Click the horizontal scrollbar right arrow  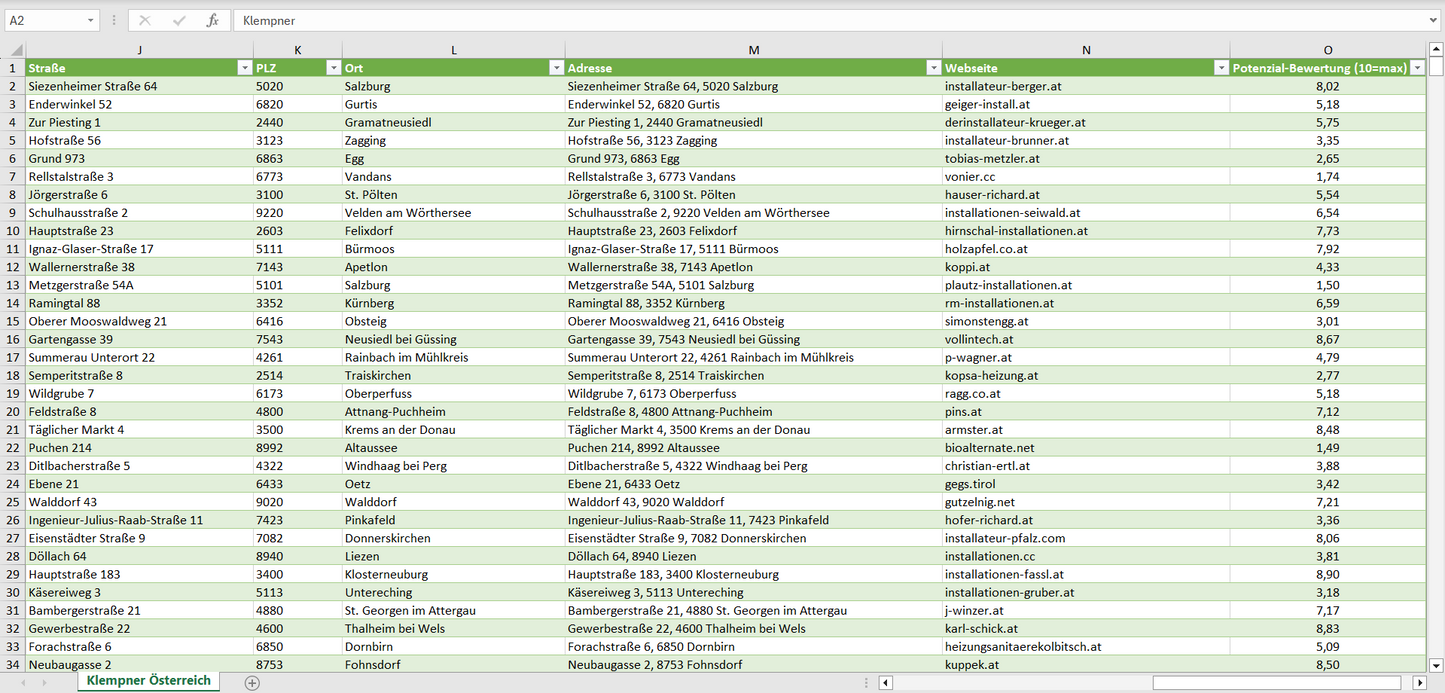(1419, 683)
